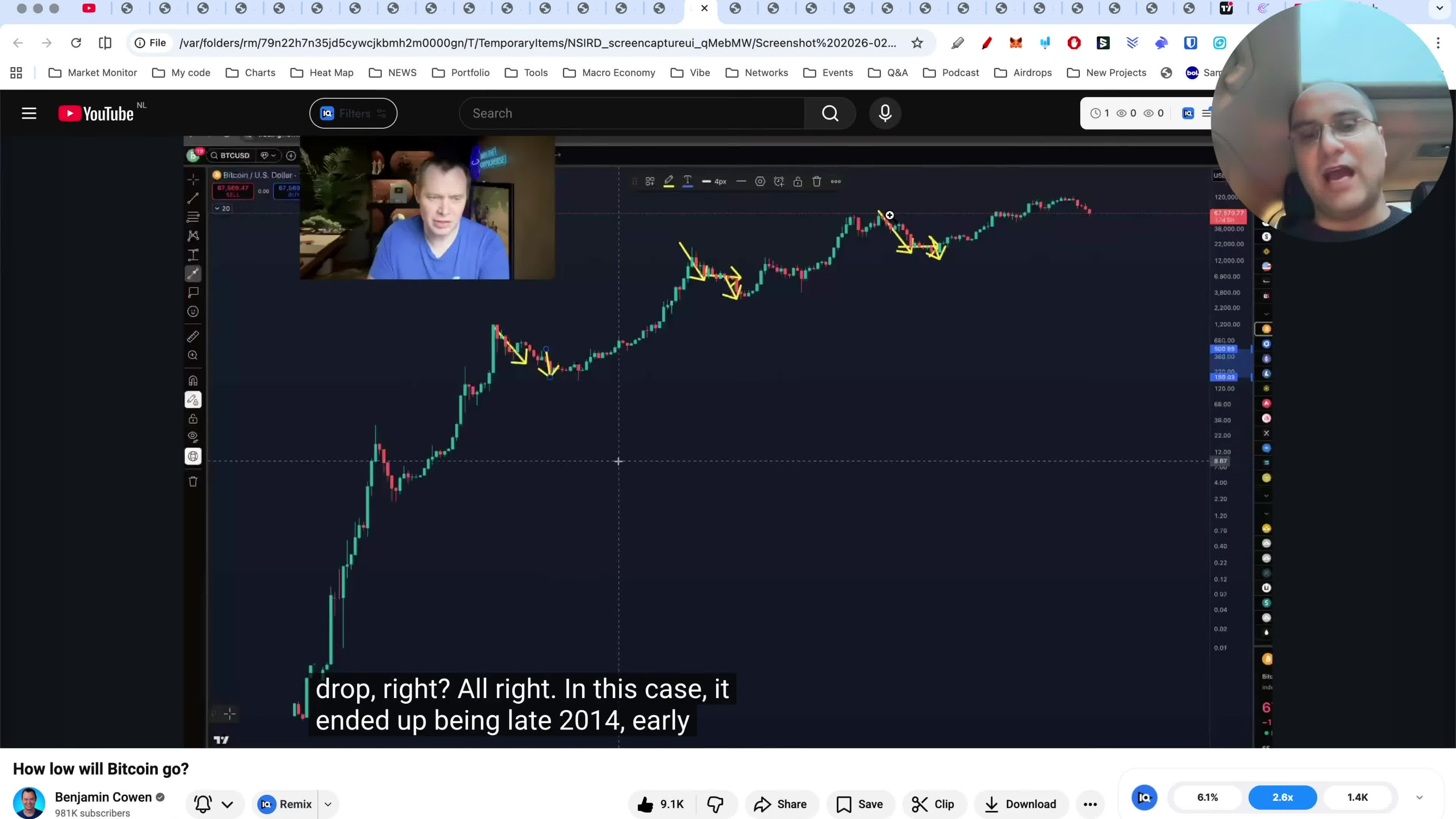Image resolution: width=1456 pixels, height=819 pixels.
Task: Go back with the browser arrow
Action: [x=18, y=43]
